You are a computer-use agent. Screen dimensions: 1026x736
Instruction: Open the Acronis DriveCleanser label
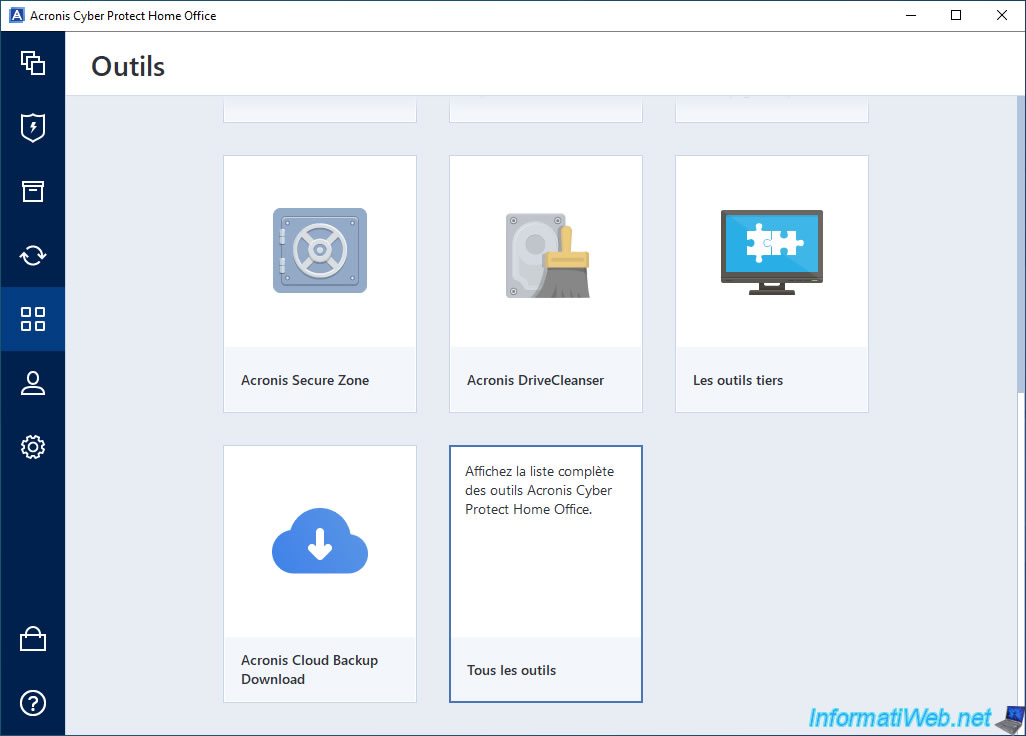(535, 380)
